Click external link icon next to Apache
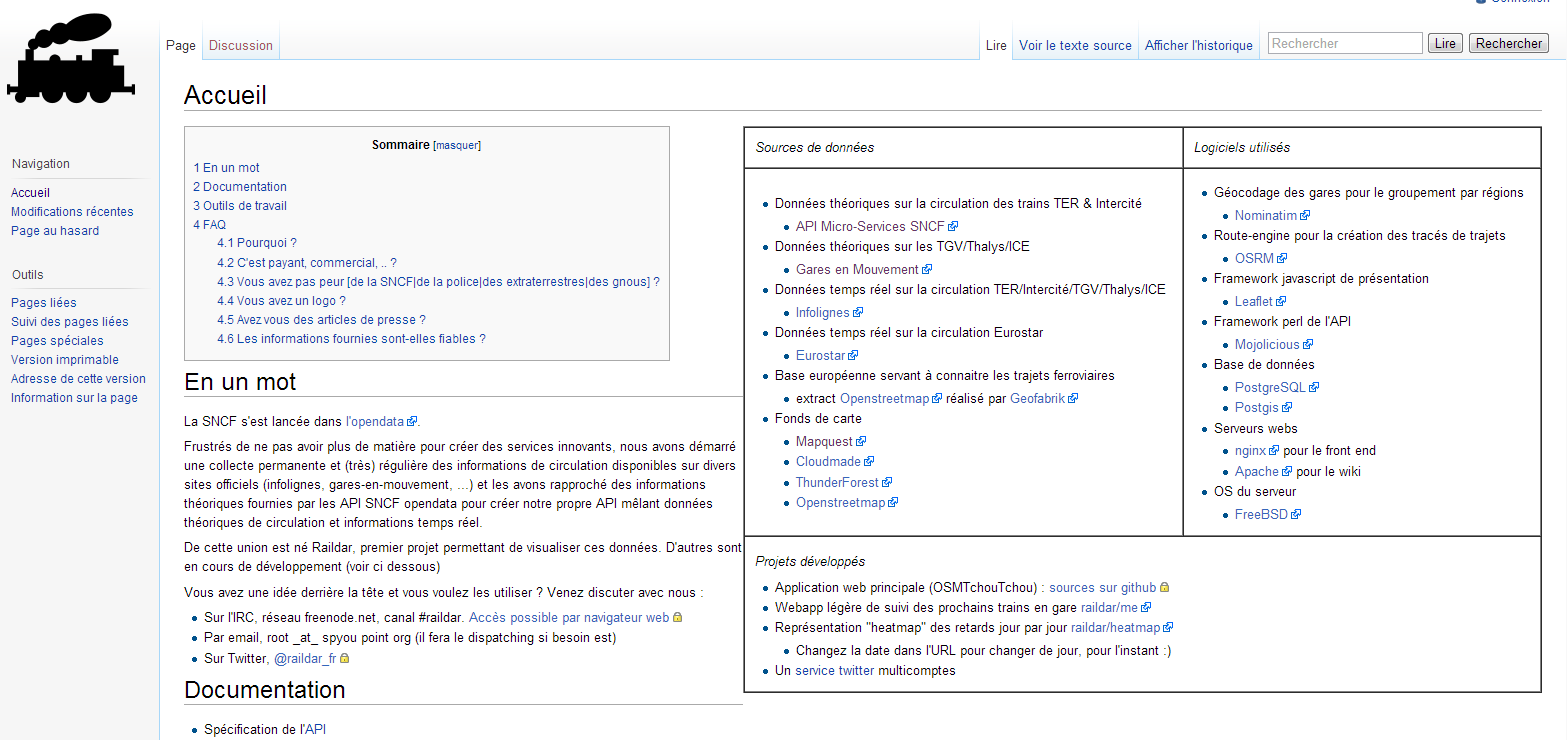The width and height of the screenshot is (1567, 740). 1287,472
